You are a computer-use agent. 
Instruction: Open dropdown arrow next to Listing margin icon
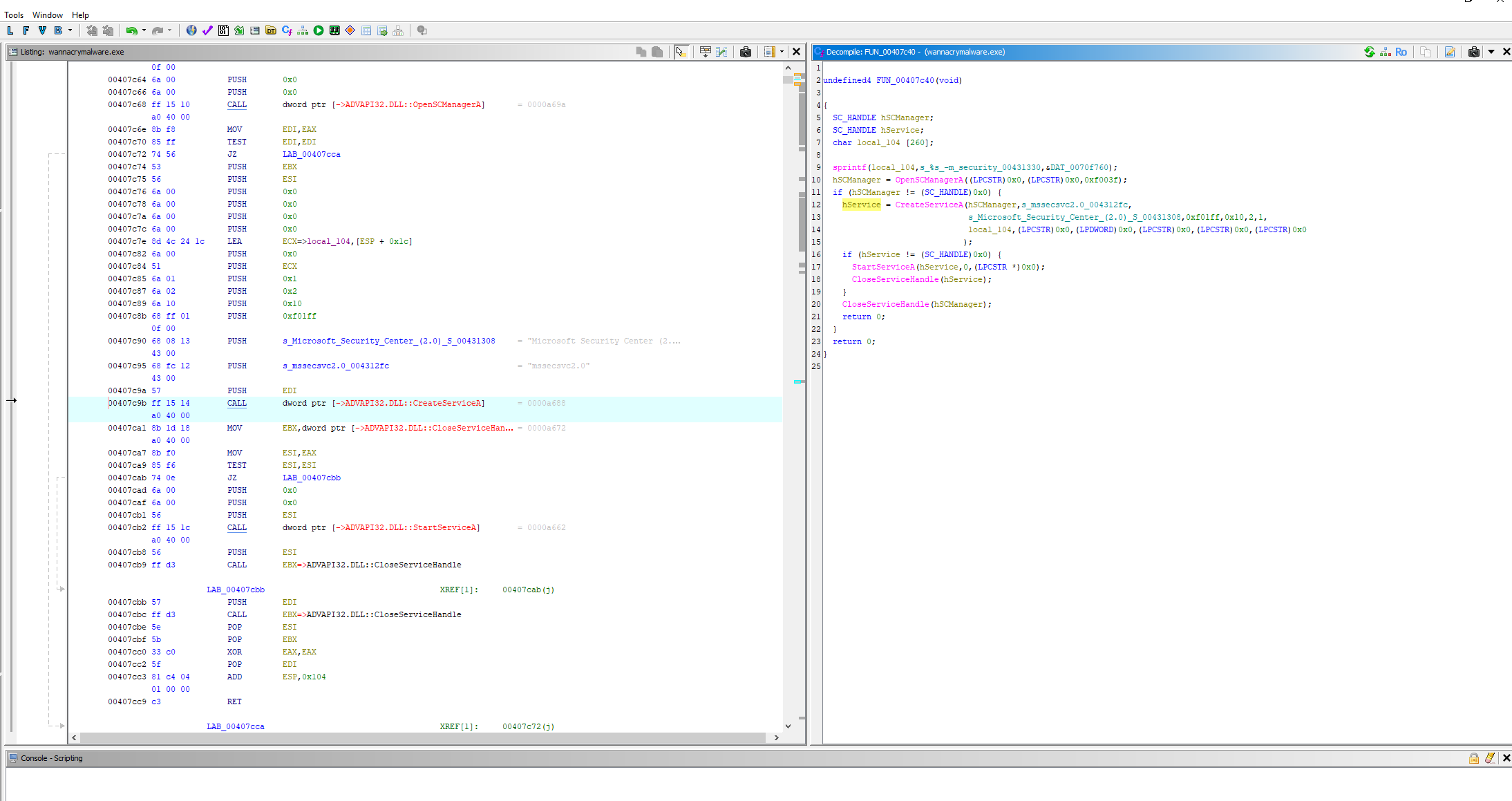782,52
